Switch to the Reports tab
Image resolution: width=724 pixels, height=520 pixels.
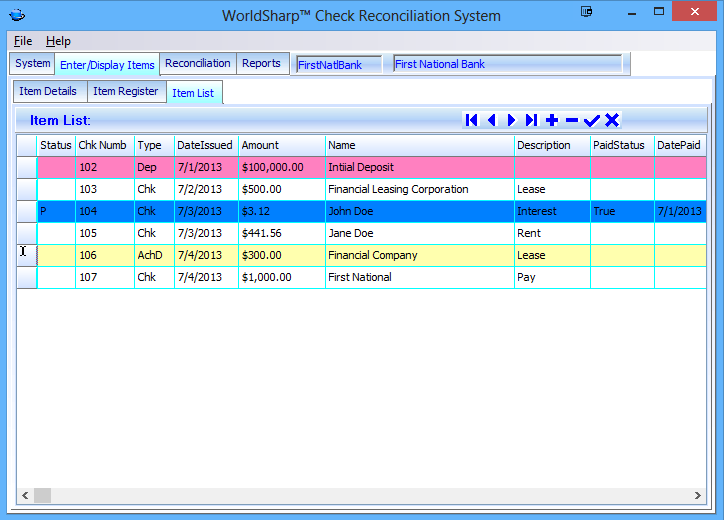click(x=261, y=63)
